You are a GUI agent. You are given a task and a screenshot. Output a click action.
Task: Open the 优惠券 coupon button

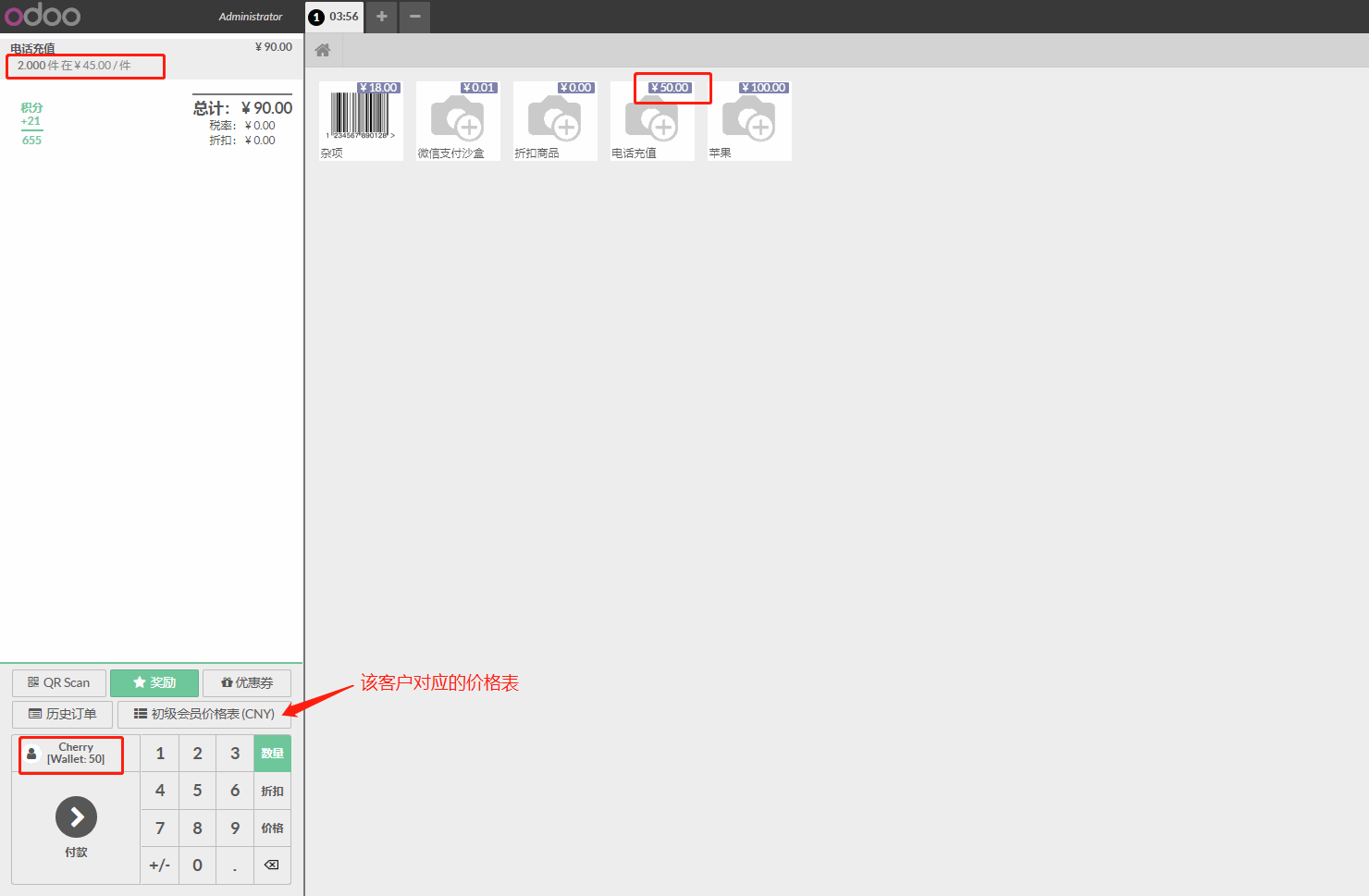point(247,683)
